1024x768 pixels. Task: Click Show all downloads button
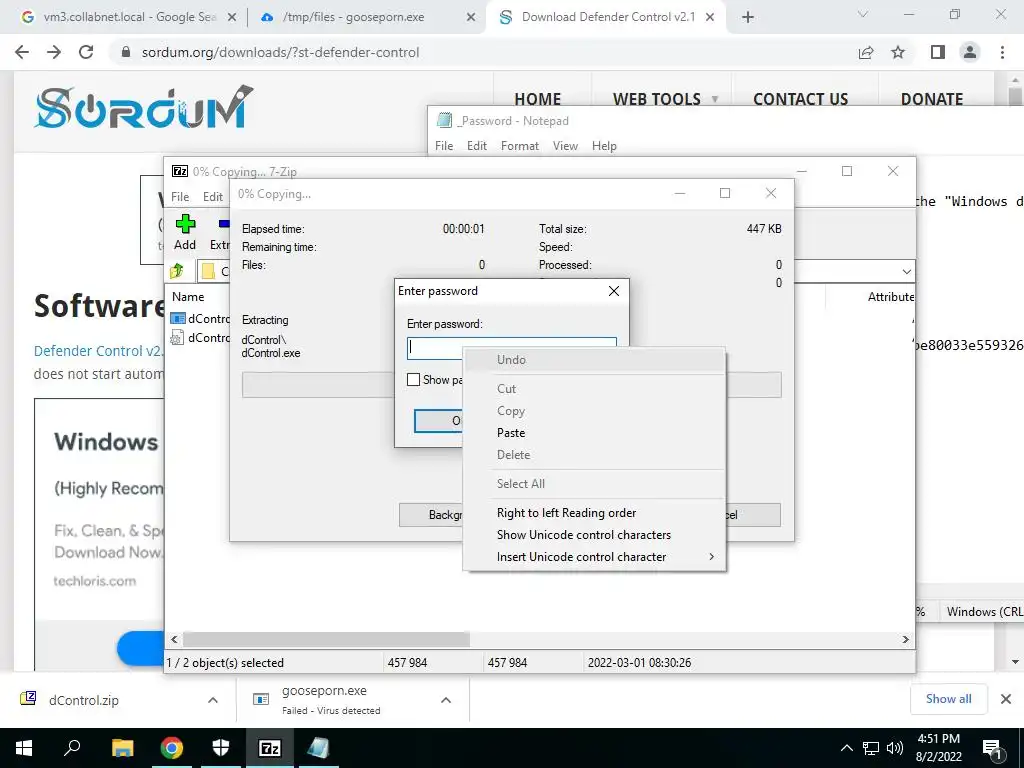click(x=948, y=699)
